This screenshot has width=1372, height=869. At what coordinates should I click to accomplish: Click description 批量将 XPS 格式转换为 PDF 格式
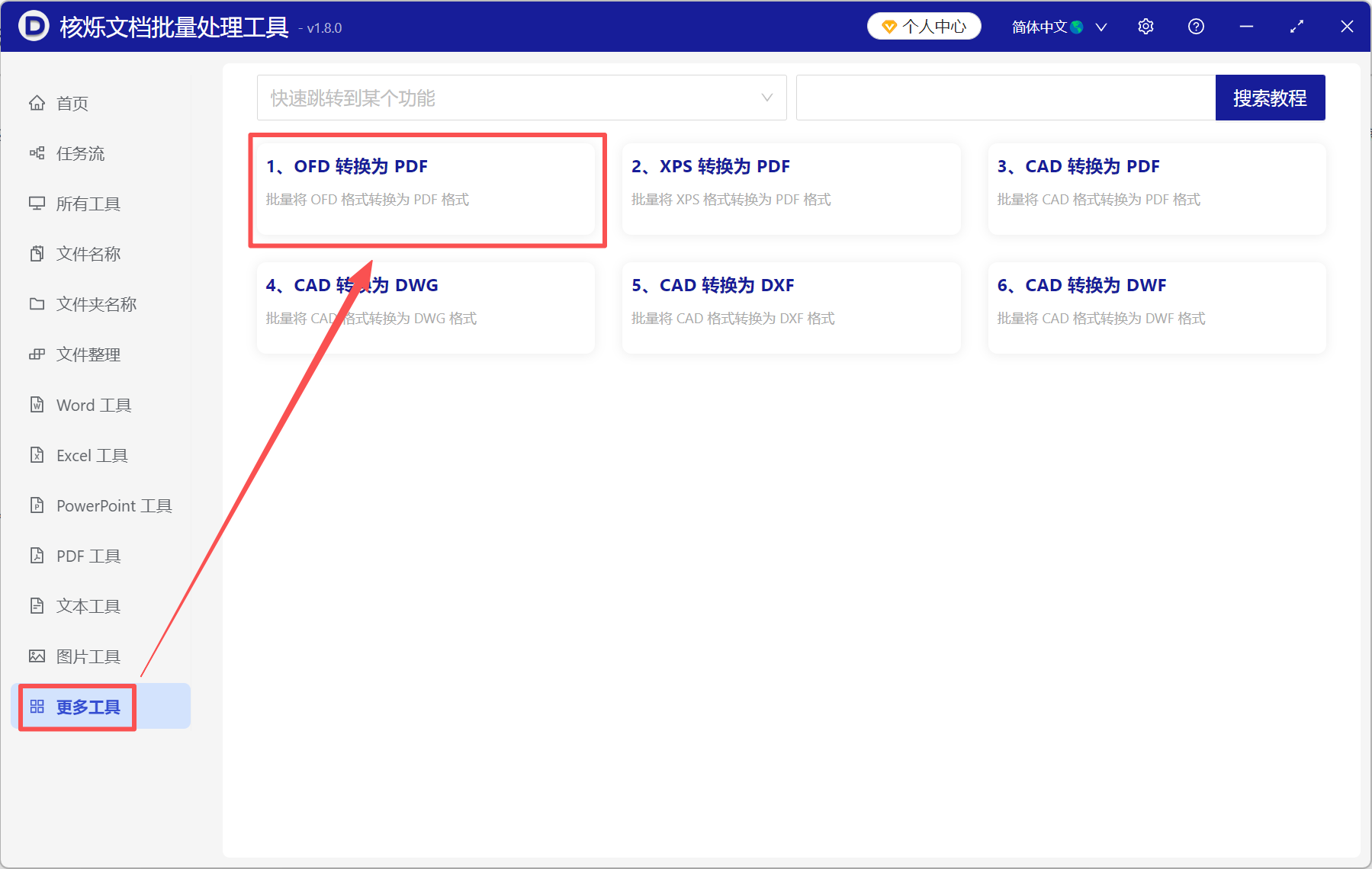click(731, 200)
